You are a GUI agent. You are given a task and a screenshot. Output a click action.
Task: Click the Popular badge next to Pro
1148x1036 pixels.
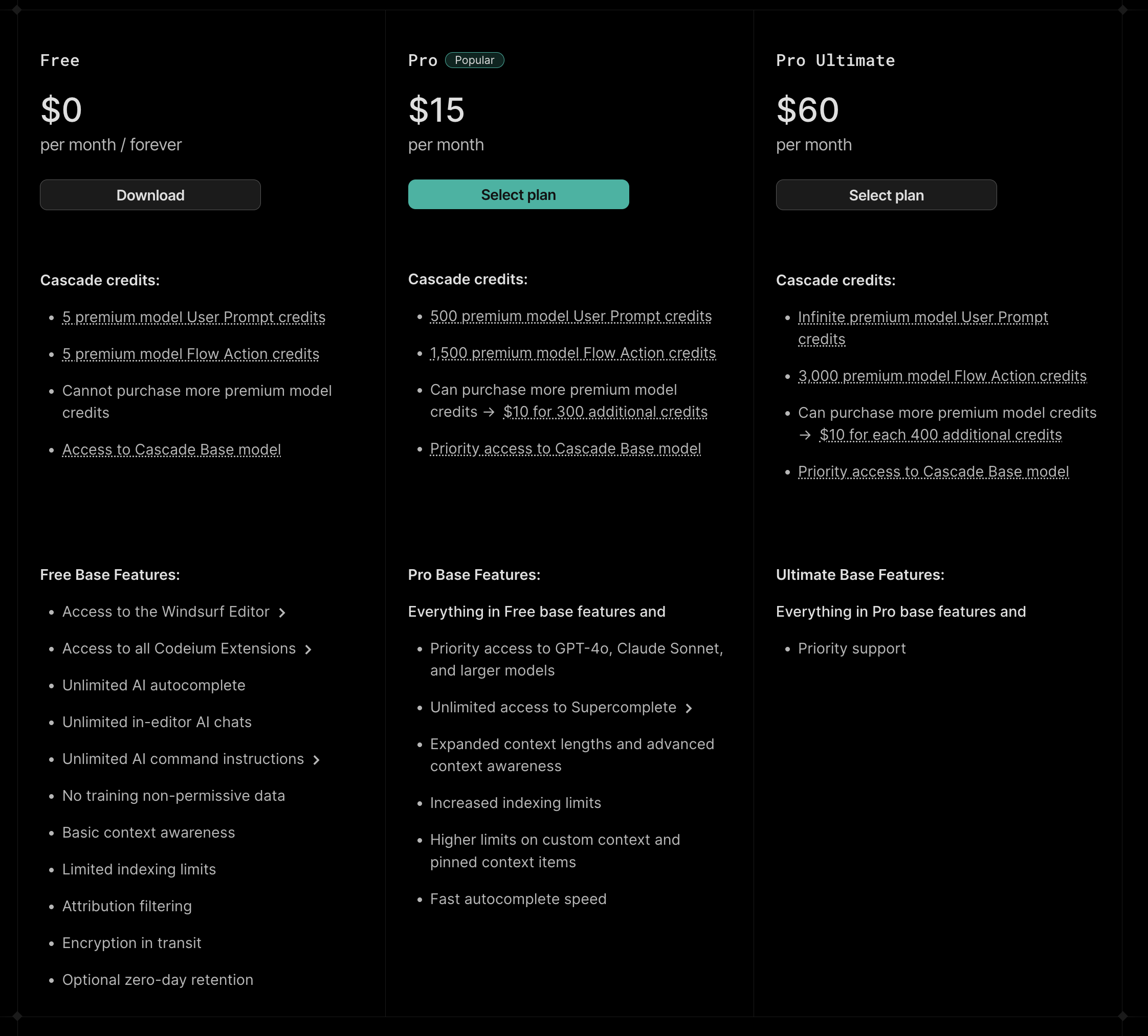point(474,60)
